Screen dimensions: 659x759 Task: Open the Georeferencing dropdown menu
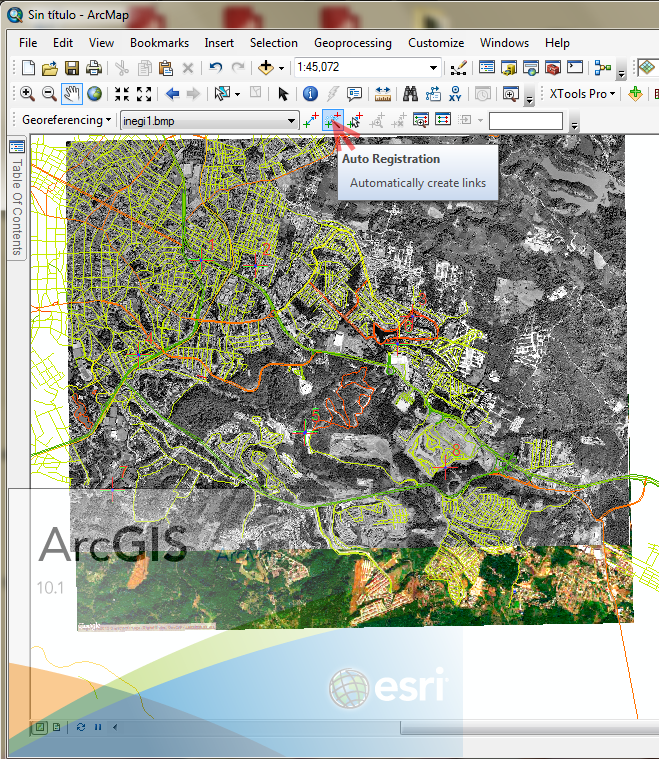coord(67,120)
